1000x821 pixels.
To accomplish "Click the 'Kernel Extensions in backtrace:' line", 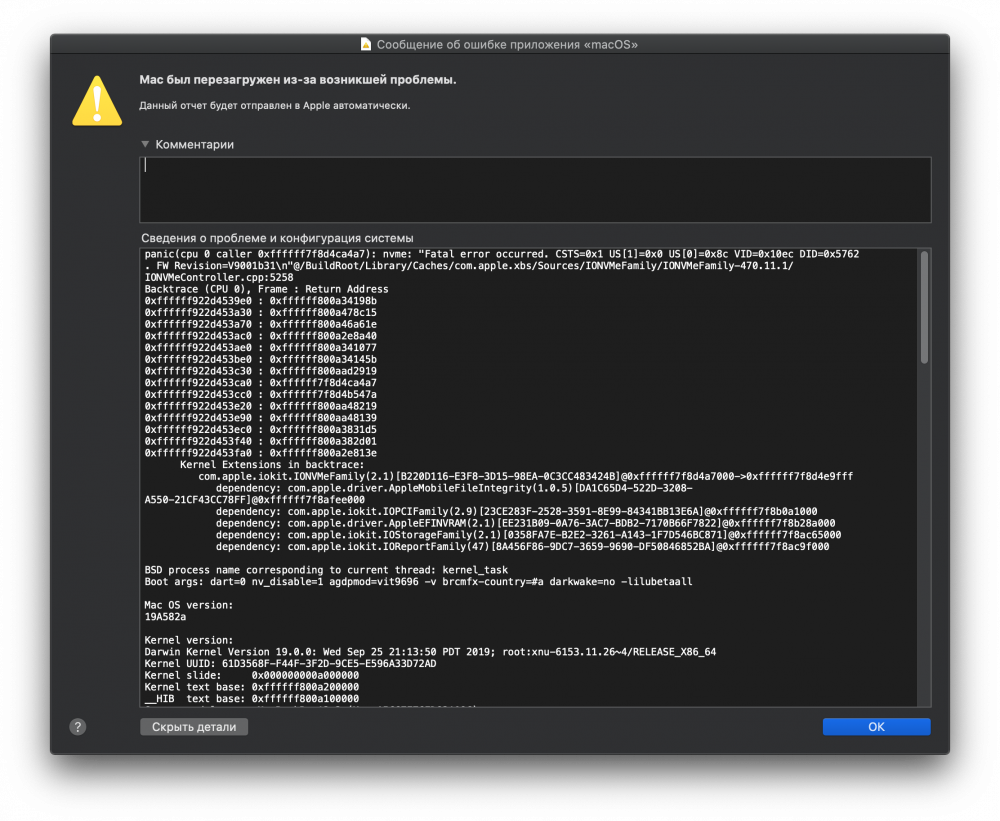I will [272, 464].
